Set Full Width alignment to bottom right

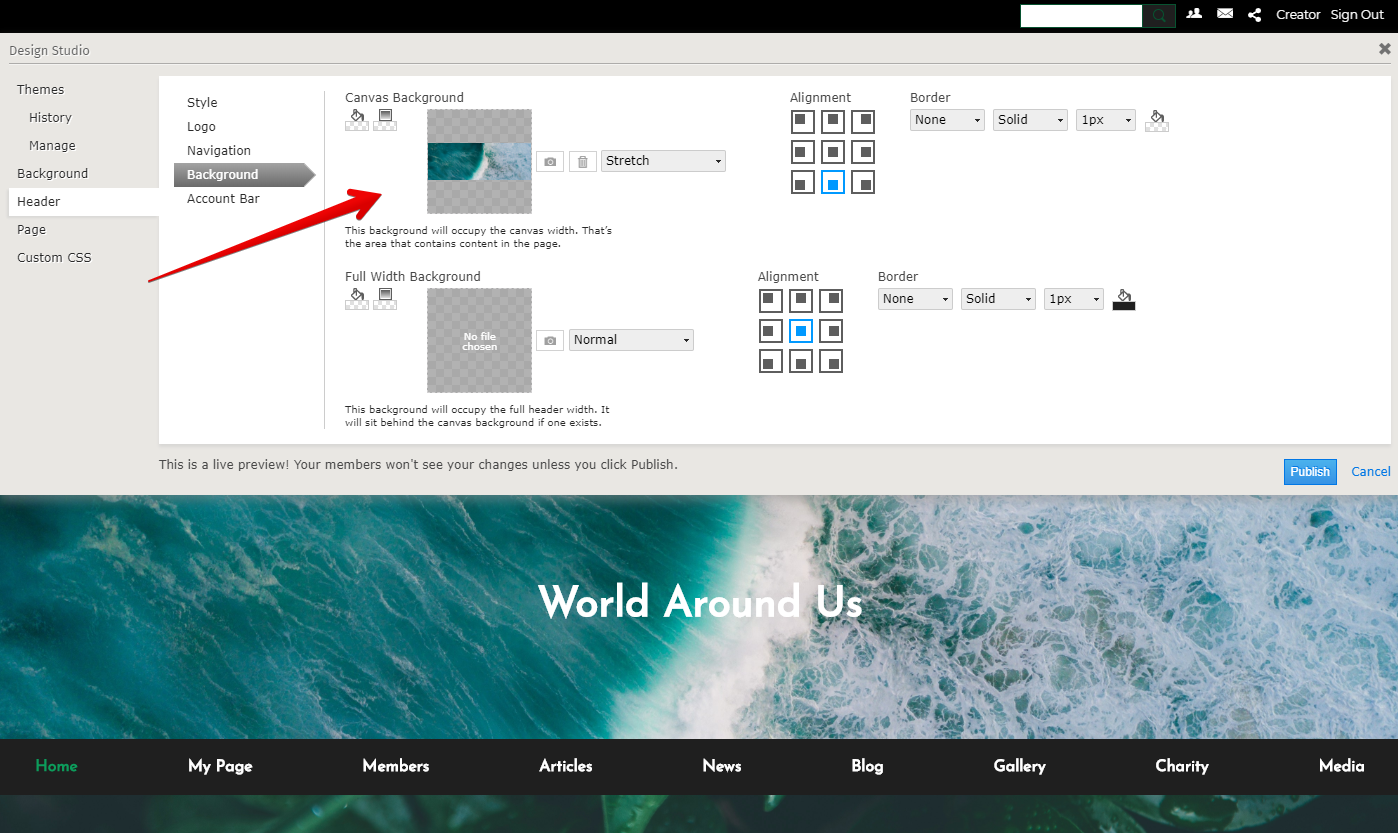pos(831,361)
